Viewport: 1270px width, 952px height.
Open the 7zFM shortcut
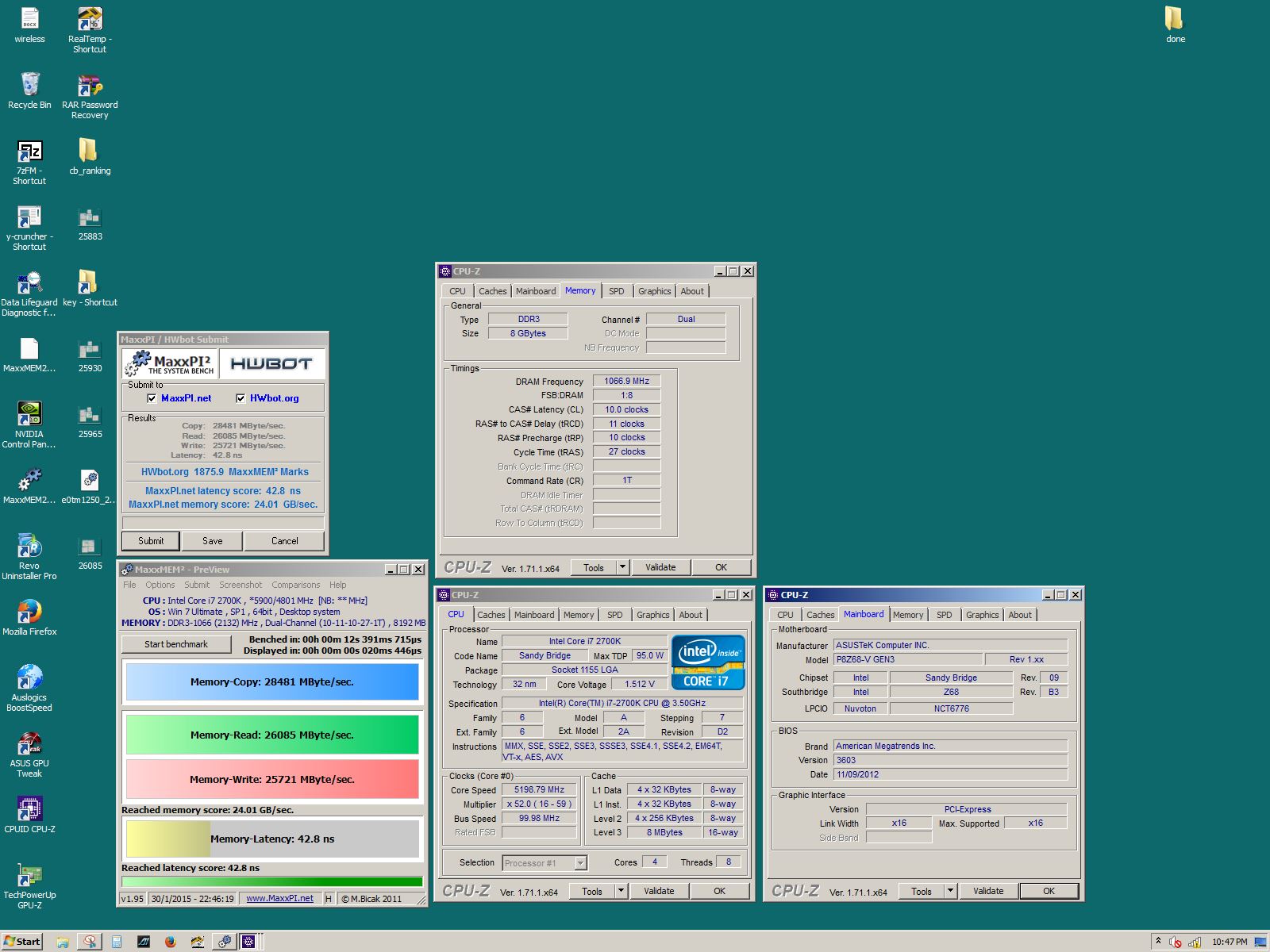click(x=29, y=162)
